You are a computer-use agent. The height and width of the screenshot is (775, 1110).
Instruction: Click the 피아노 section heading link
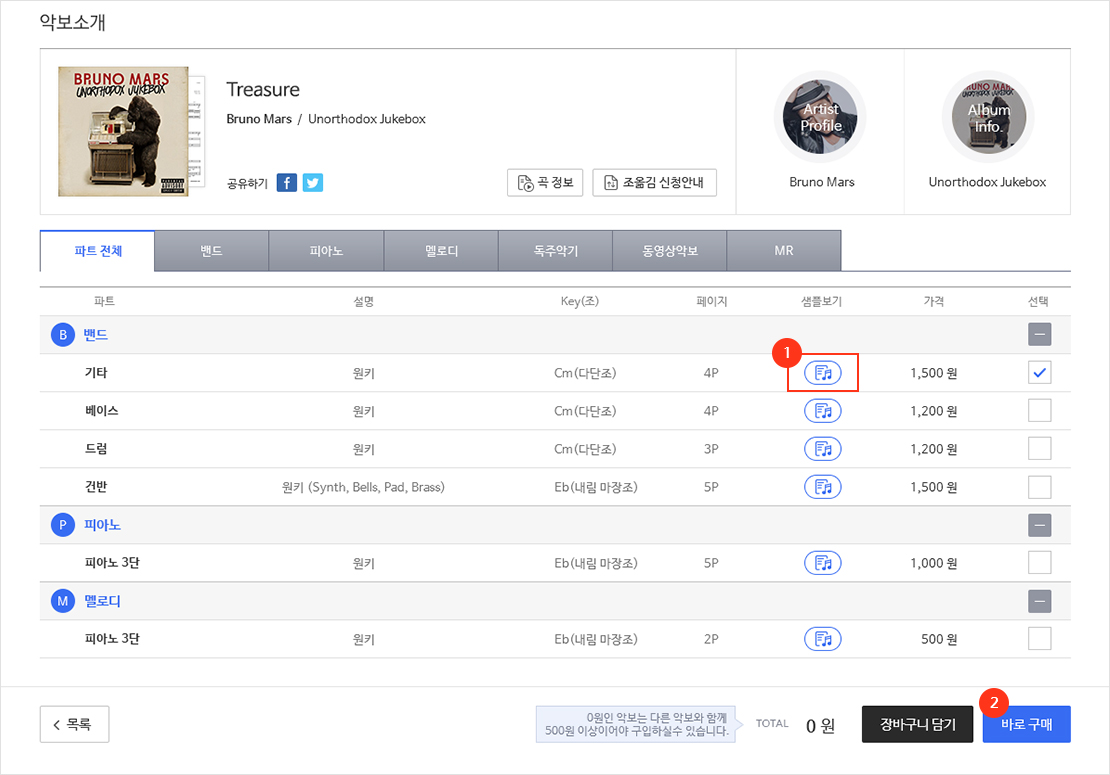pyautogui.click(x=102, y=525)
